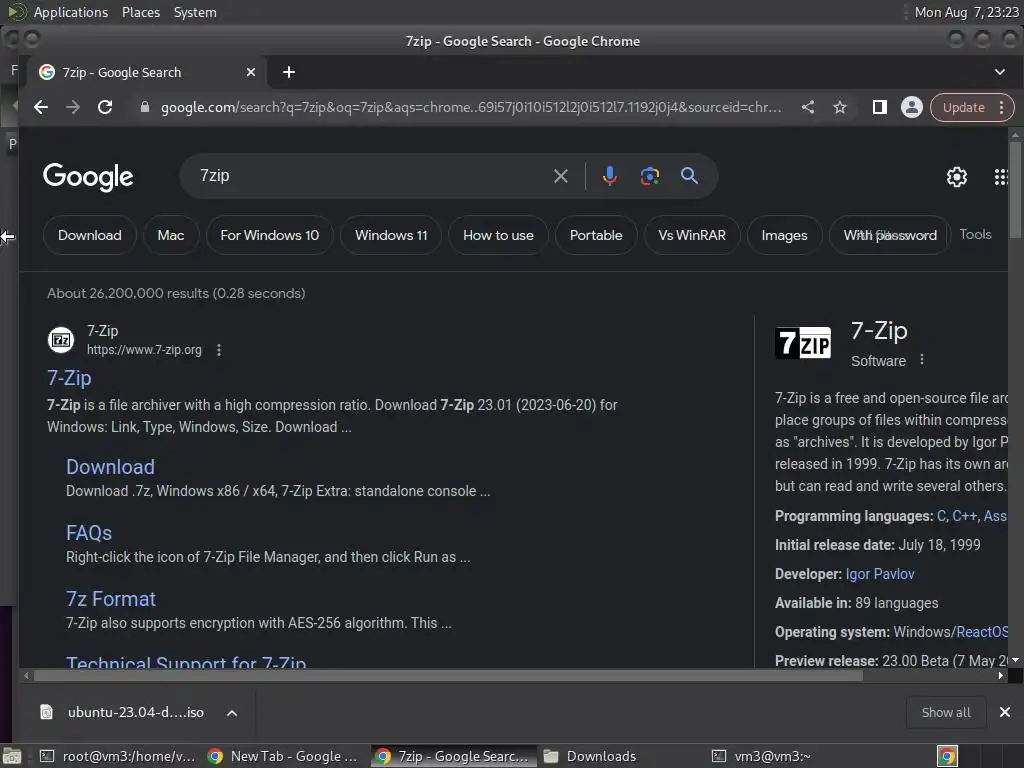Screen dimensions: 1024x768
Task: Close the downloads bar
Action: [1005, 712]
